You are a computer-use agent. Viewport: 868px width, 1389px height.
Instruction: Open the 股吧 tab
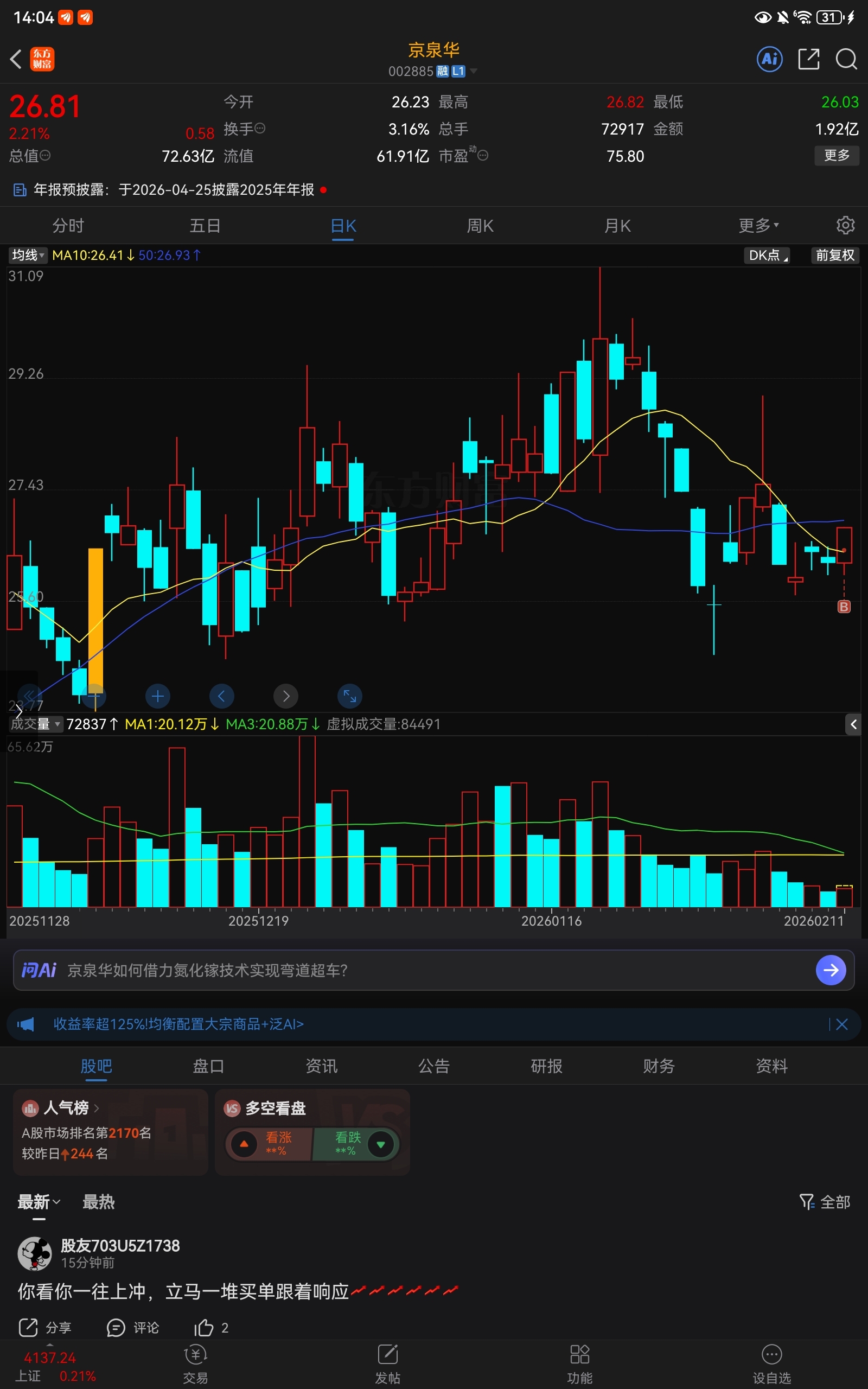[x=96, y=1066]
